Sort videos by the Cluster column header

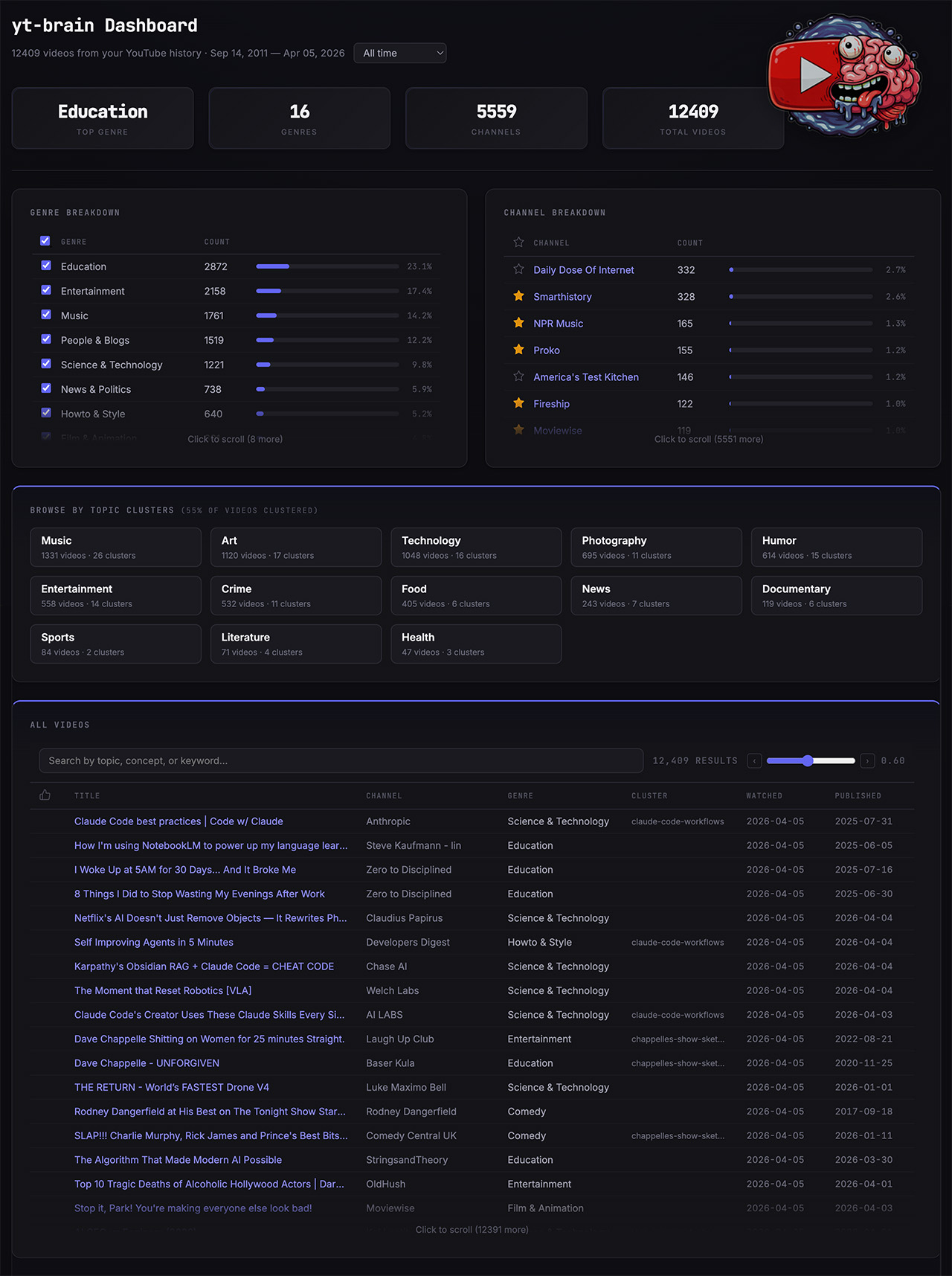pyautogui.click(x=649, y=796)
